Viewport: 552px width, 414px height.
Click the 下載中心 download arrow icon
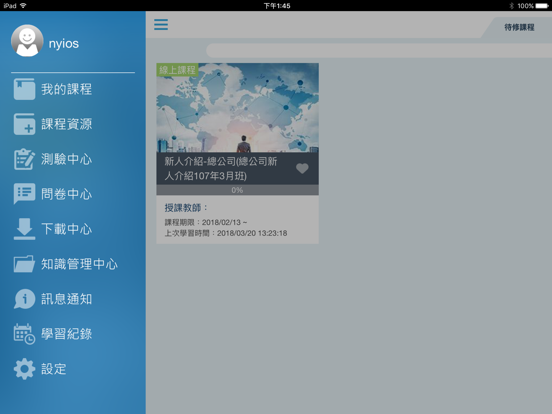(24, 229)
